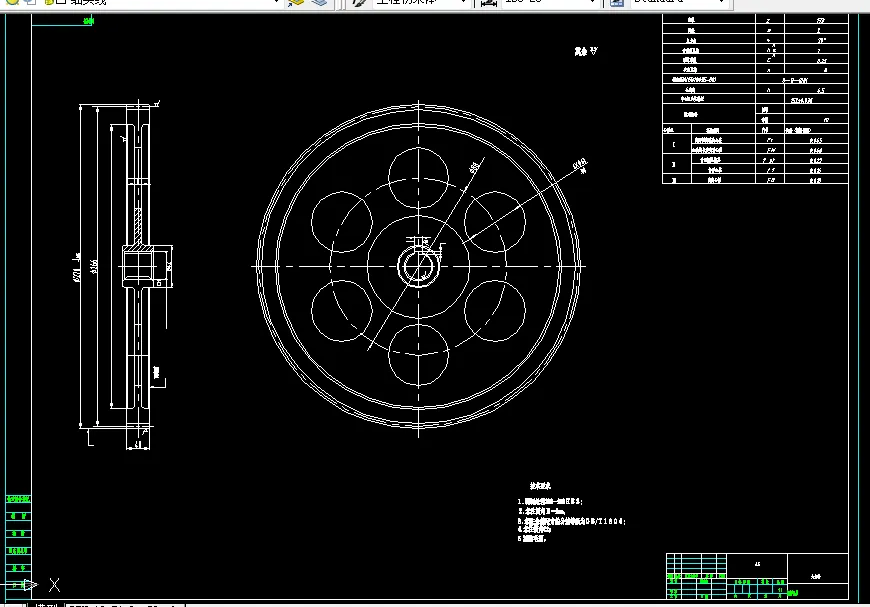Click the table style icon
The image size is (870, 607).
pyautogui.click(x=616, y=3)
